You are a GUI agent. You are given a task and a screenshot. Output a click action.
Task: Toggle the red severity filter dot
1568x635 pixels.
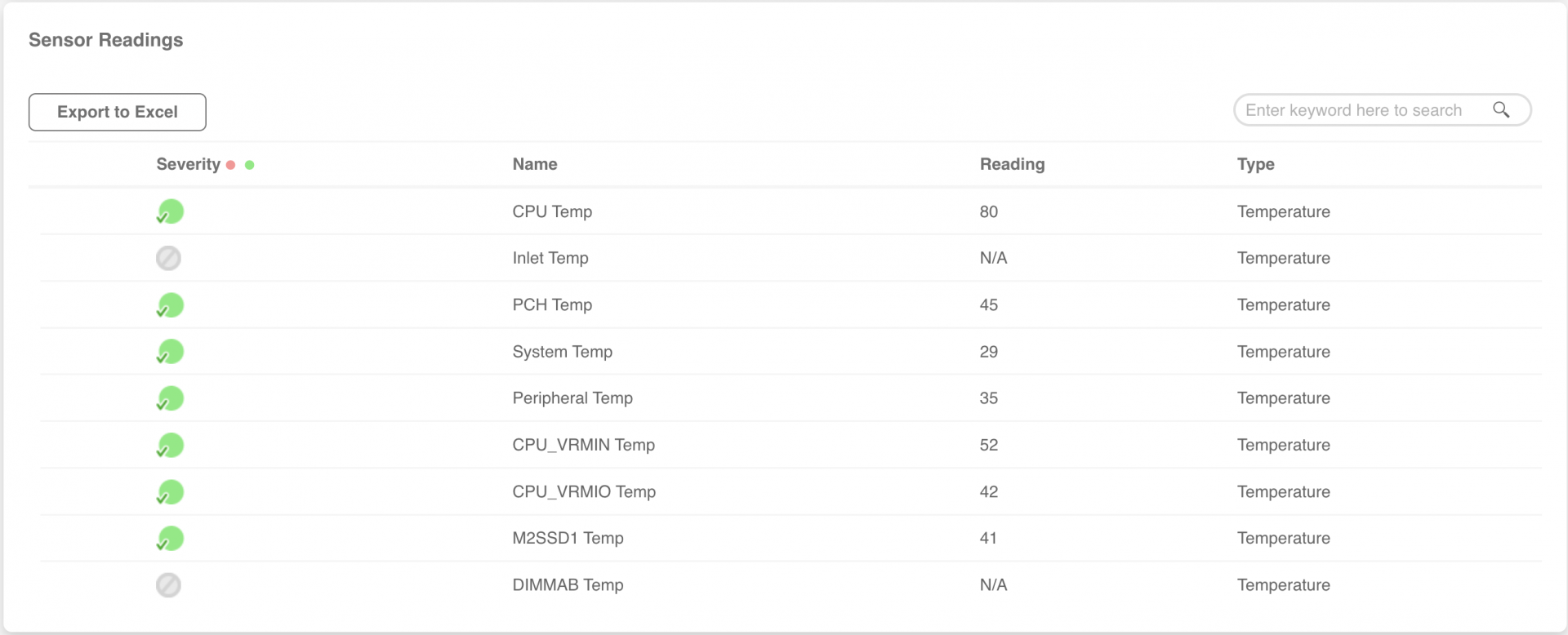pos(231,165)
